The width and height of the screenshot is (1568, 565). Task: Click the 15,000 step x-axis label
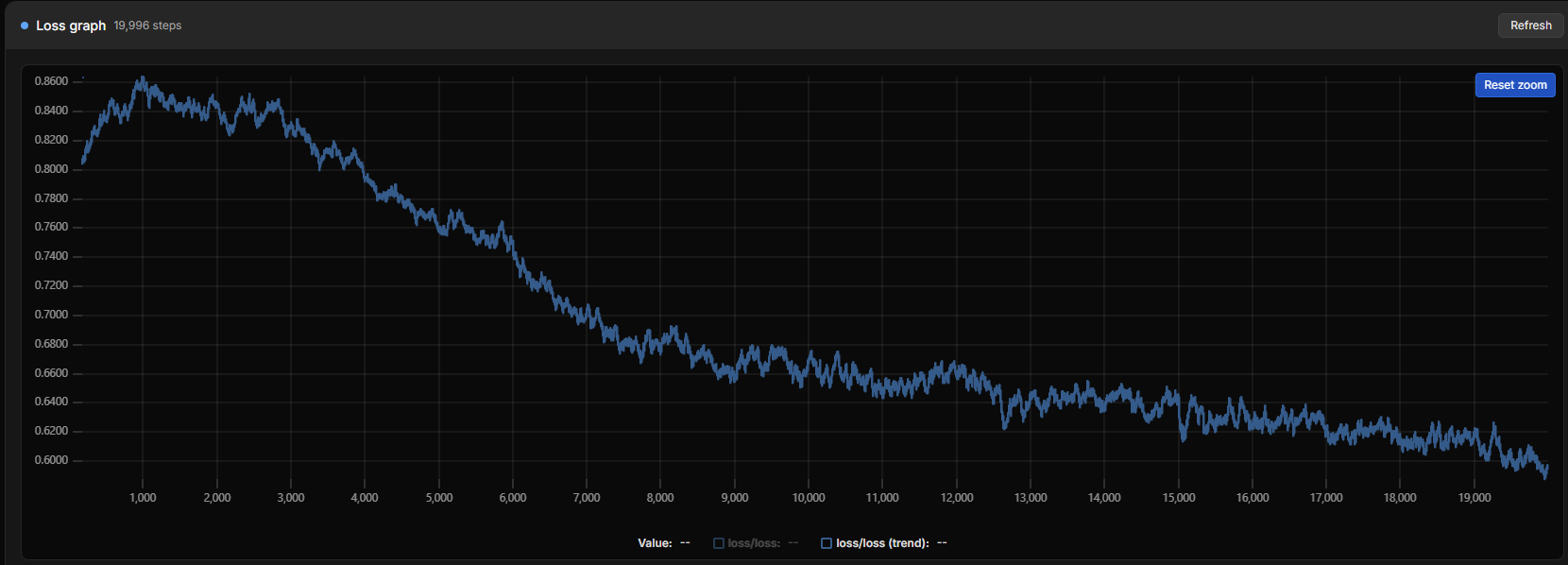tap(1179, 498)
